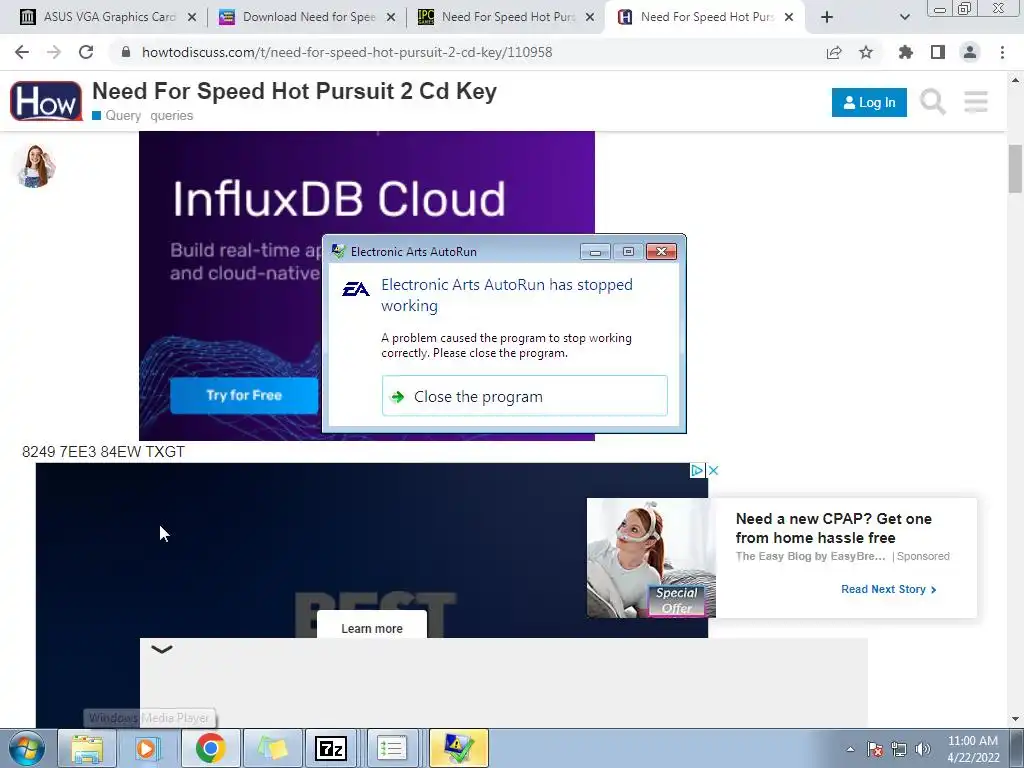Open Windows Media Player from the taskbar
The image size is (1024, 768).
(148, 748)
